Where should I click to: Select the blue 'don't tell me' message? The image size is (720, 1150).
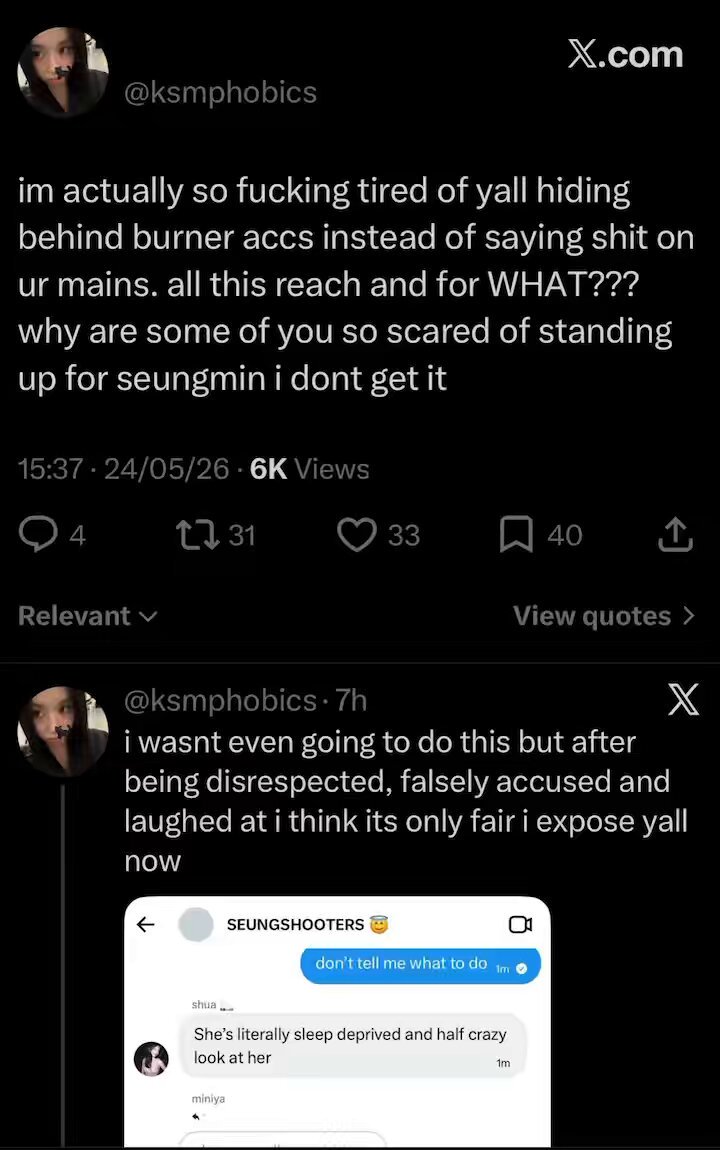420,965
